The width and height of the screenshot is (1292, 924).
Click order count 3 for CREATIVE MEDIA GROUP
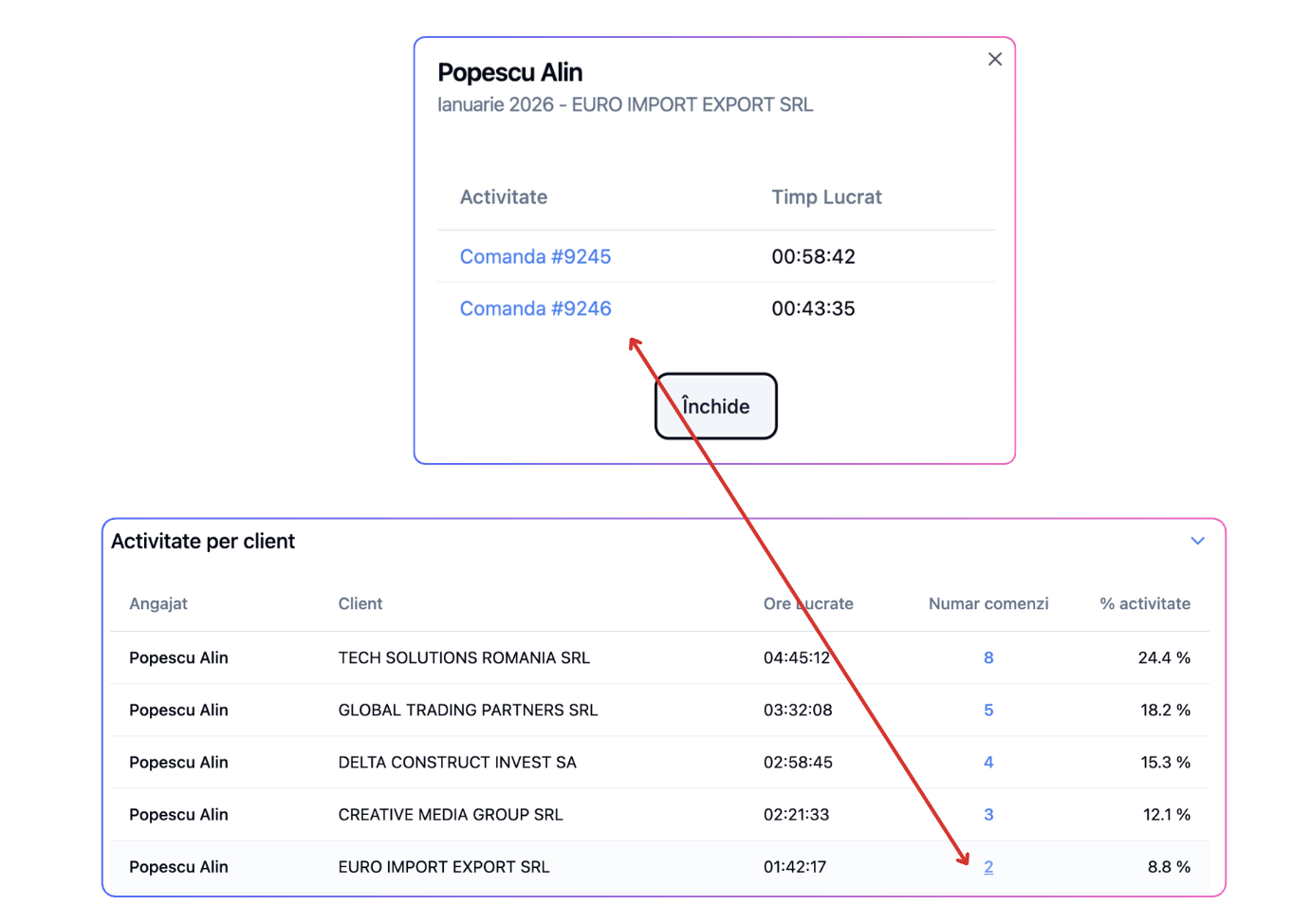coord(988,814)
